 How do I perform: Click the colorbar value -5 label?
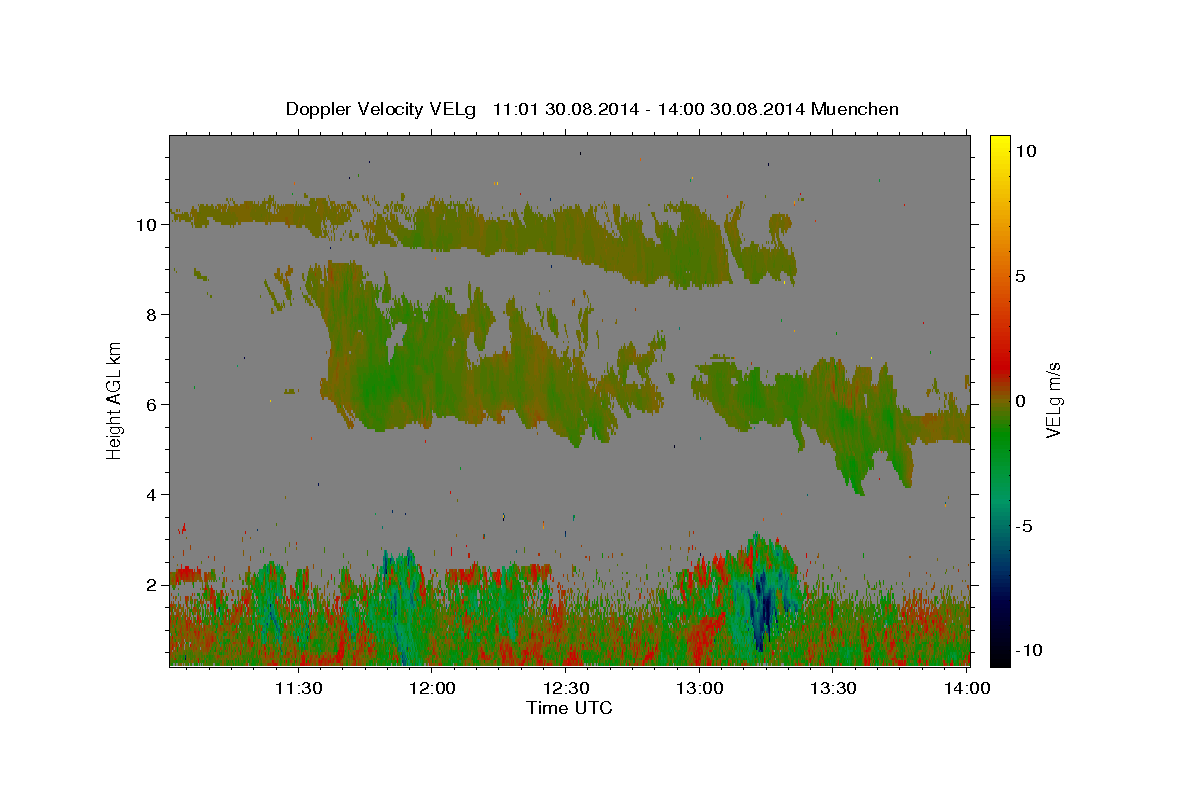click(1024, 526)
